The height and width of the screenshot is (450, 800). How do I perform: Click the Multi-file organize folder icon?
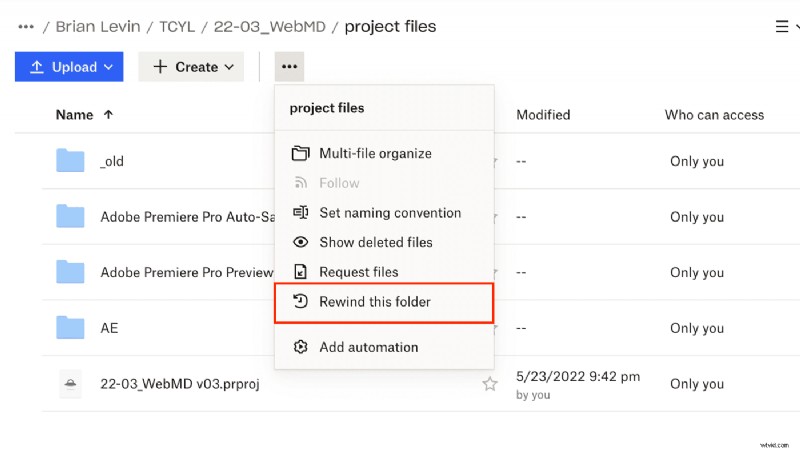300,153
